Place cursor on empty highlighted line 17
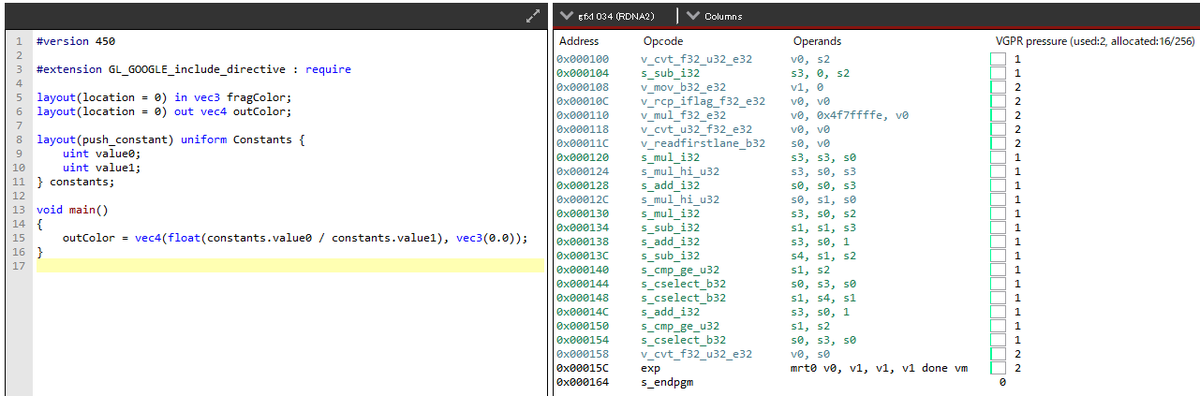This screenshot has height=396, width=1200. (x=290, y=266)
